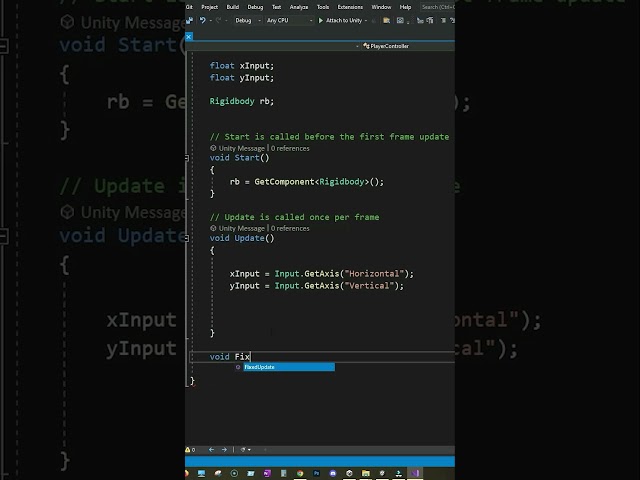Click the 'void Start()' method signature
Image resolution: width=640 pixels, height=480 pixels.
(239, 158)
